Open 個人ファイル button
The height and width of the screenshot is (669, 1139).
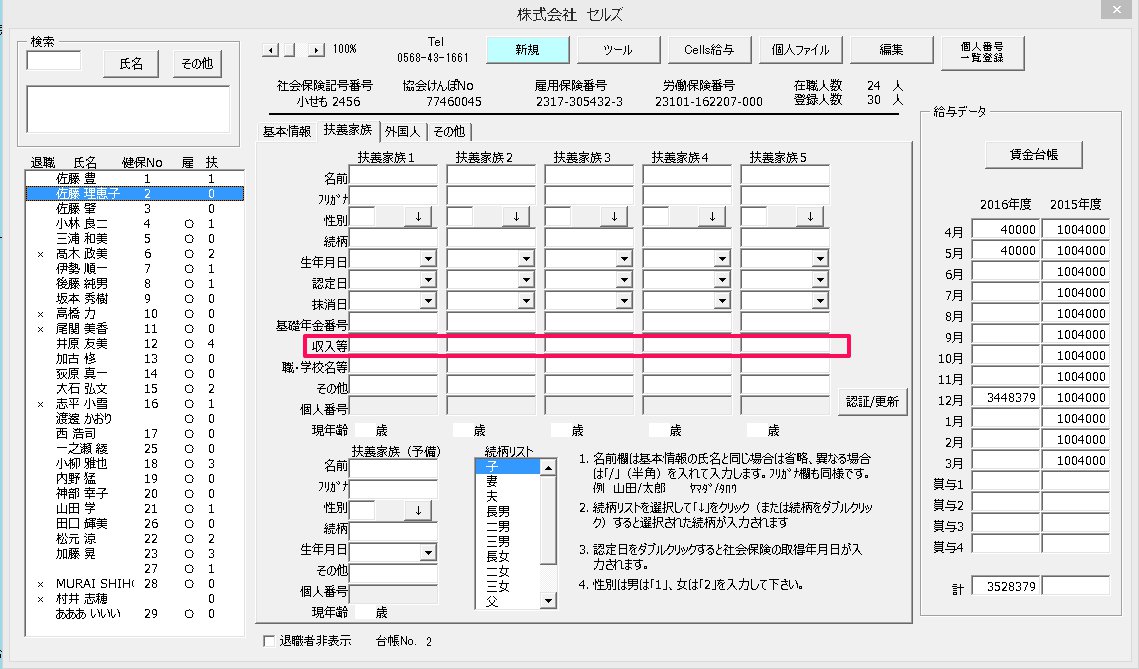800,49
